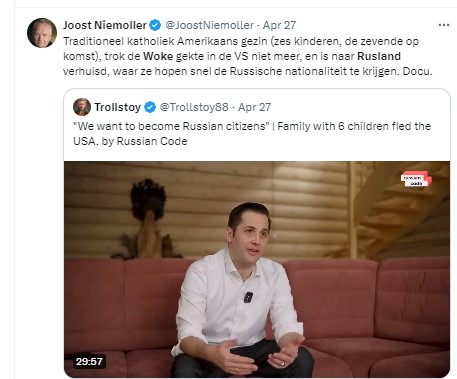
Task: Open quoted tweet text about Russian citizens
Action: pos(252,134)
